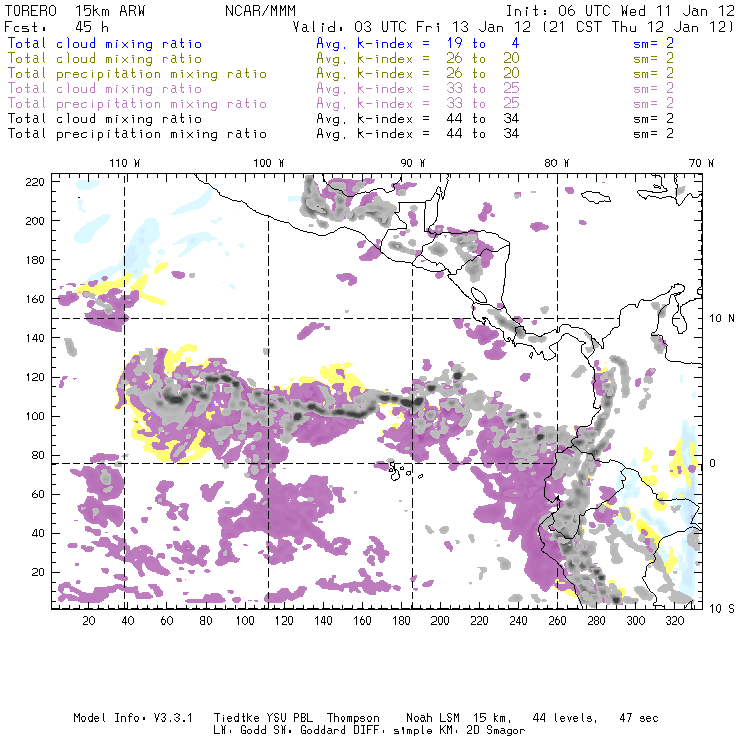Screen dimensions: 740x740
Task: Select the "80 W" longitude label
Action: (x=556, y=163)
